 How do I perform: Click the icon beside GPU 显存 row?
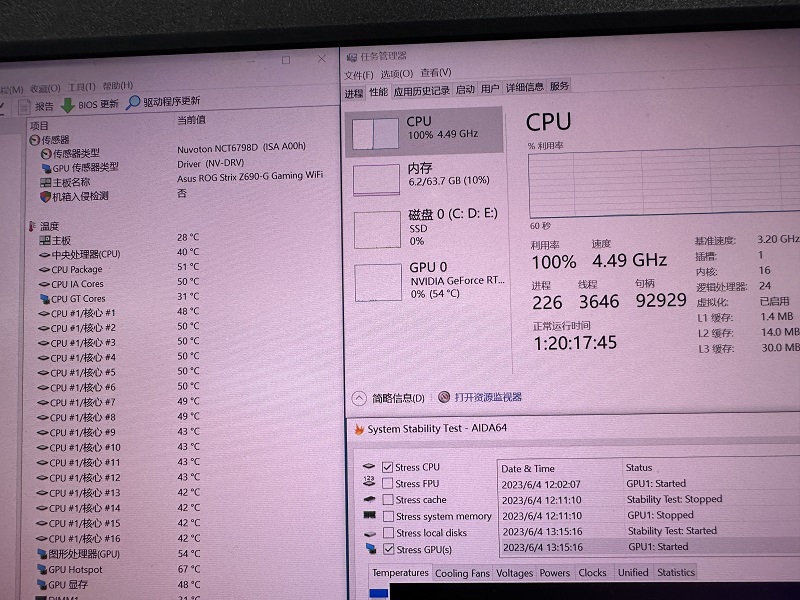[42, 585]
